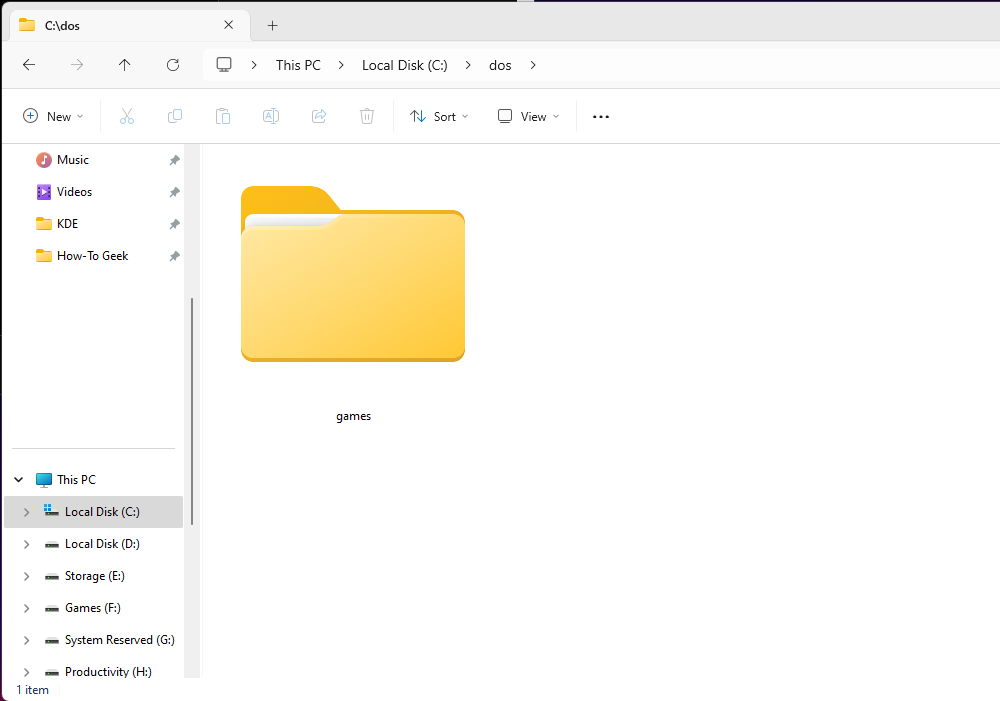Expand Games (F:) drive node
The width and height of the screenshot is (1000, 701).
pyautogui.click(x=26, y=608)
